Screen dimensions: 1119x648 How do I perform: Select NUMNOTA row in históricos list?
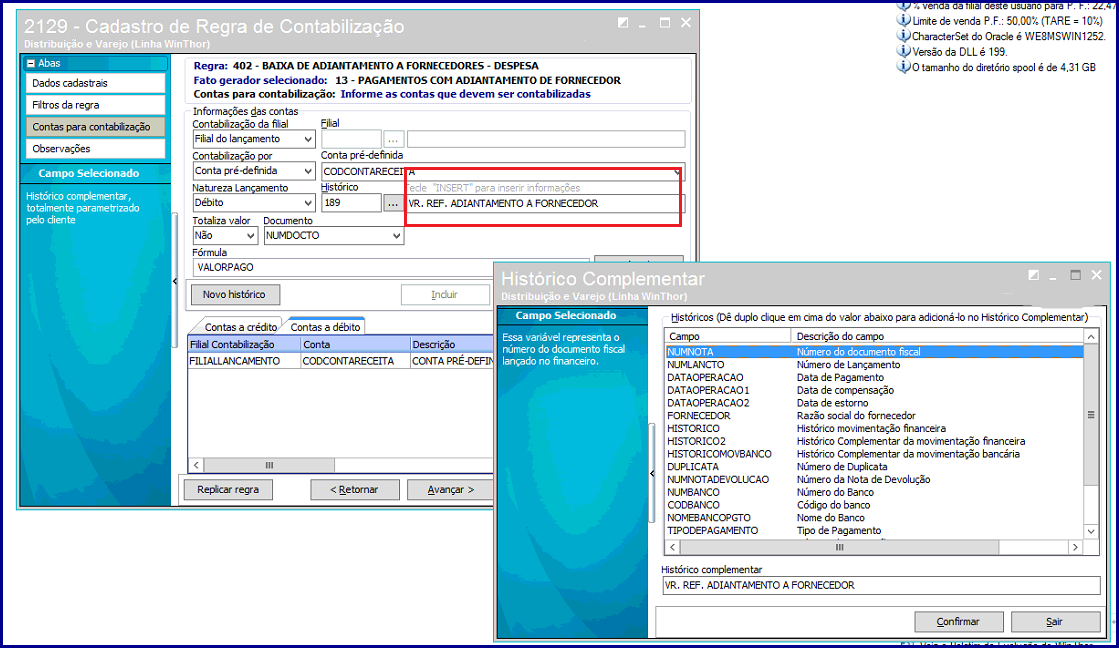[874, 352]
